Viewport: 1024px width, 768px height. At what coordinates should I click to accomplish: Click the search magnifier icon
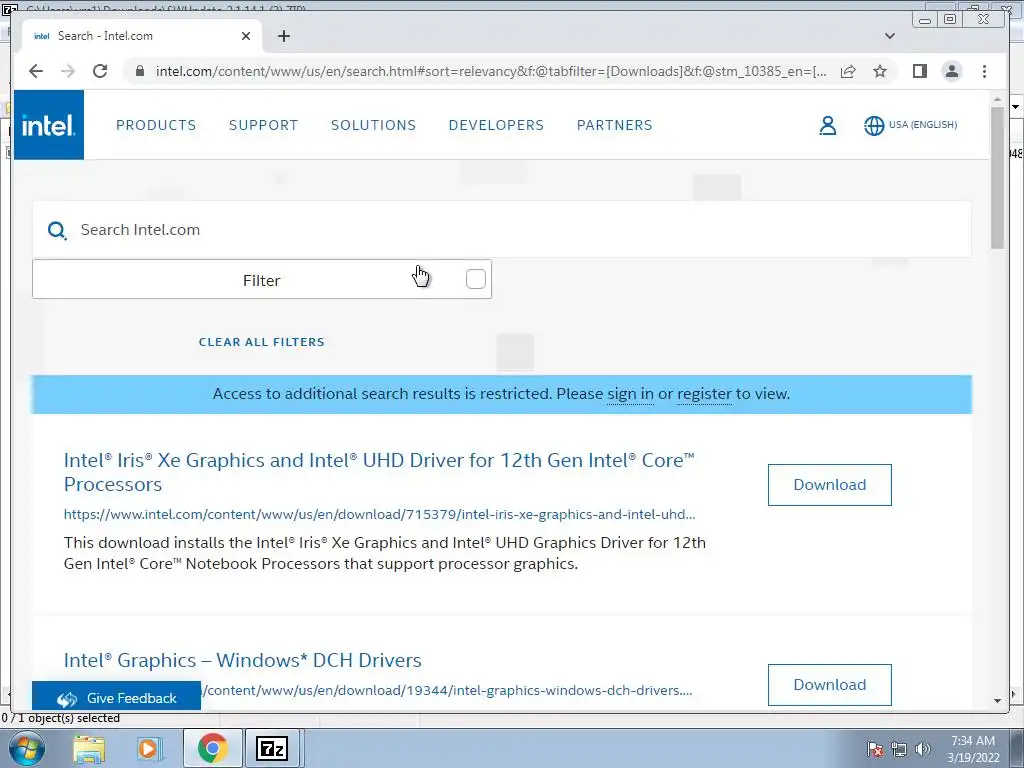click(57, 230)
